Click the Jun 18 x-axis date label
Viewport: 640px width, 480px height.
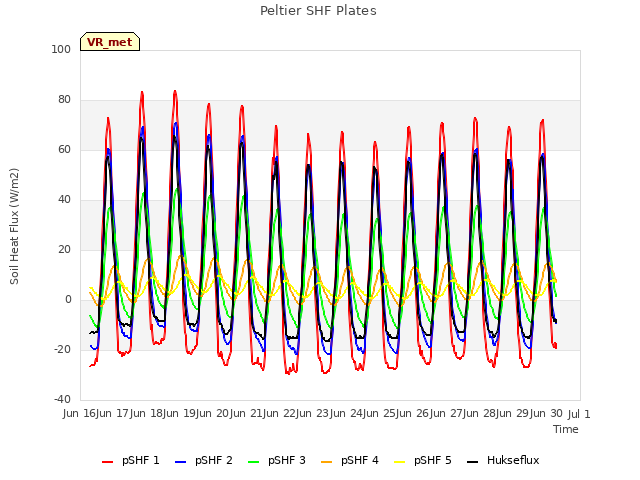click(x=147, y=413)
